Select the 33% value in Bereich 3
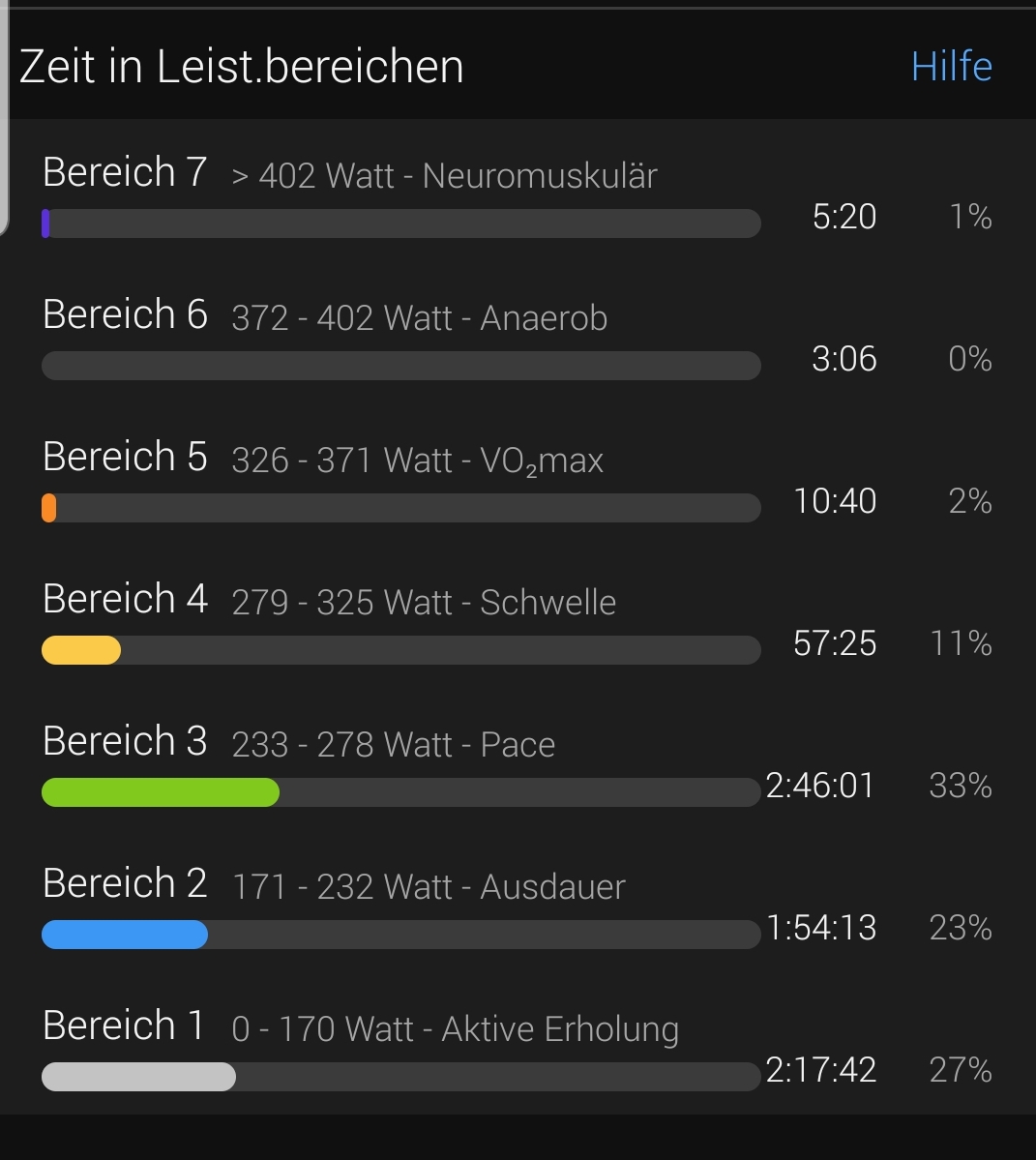 [x=960, y=785]
